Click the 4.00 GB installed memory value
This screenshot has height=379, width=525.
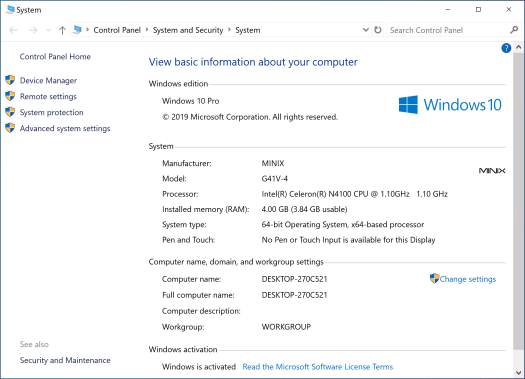[x=304, y=210]
